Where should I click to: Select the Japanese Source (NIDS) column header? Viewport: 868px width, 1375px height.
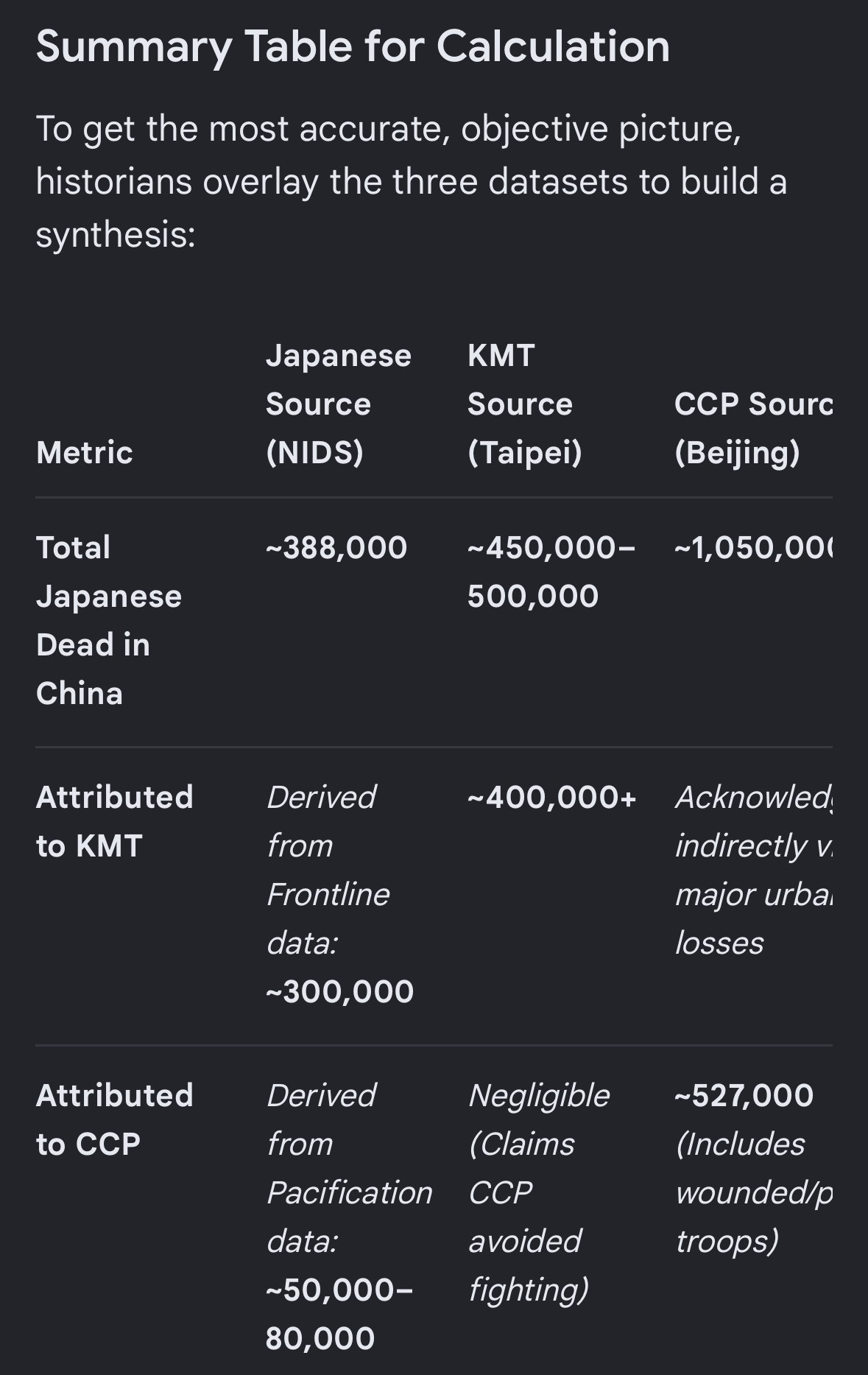pyautogui.click(x=339, y=404)
